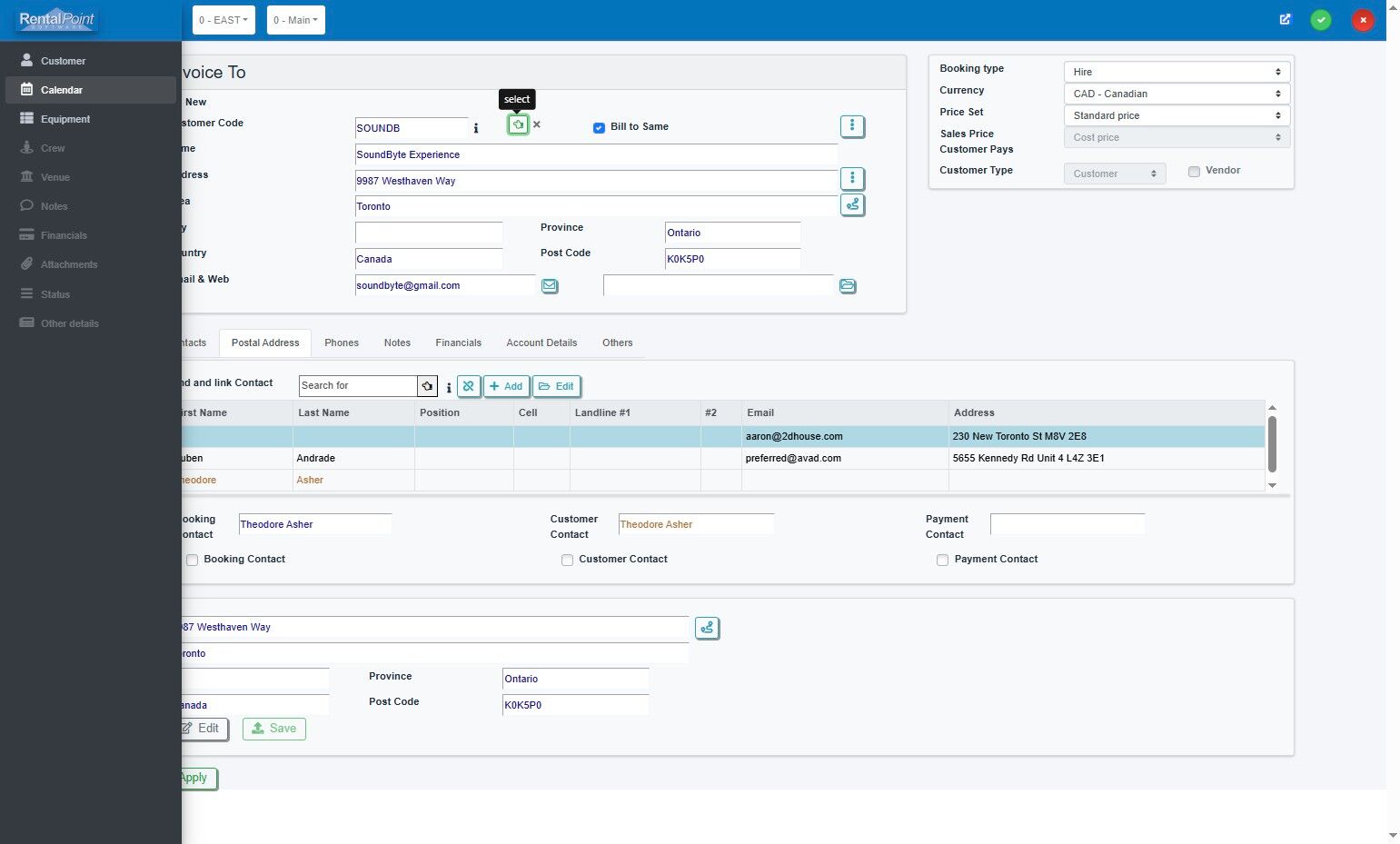The width and height of the screenshot is (1400, 844).
Task: Check the Payment Contact checkbox
Action: (x=942, y=561)
